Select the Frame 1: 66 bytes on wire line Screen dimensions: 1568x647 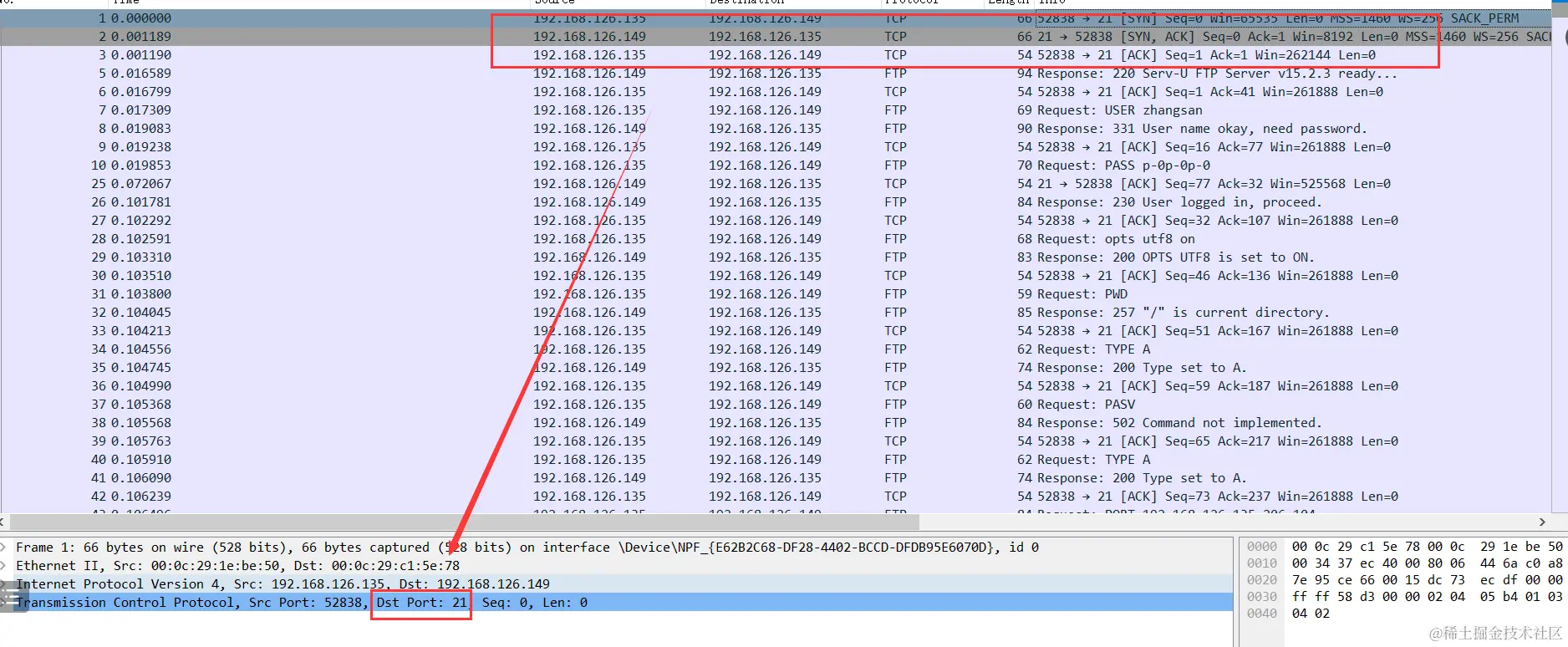(617, 548)
